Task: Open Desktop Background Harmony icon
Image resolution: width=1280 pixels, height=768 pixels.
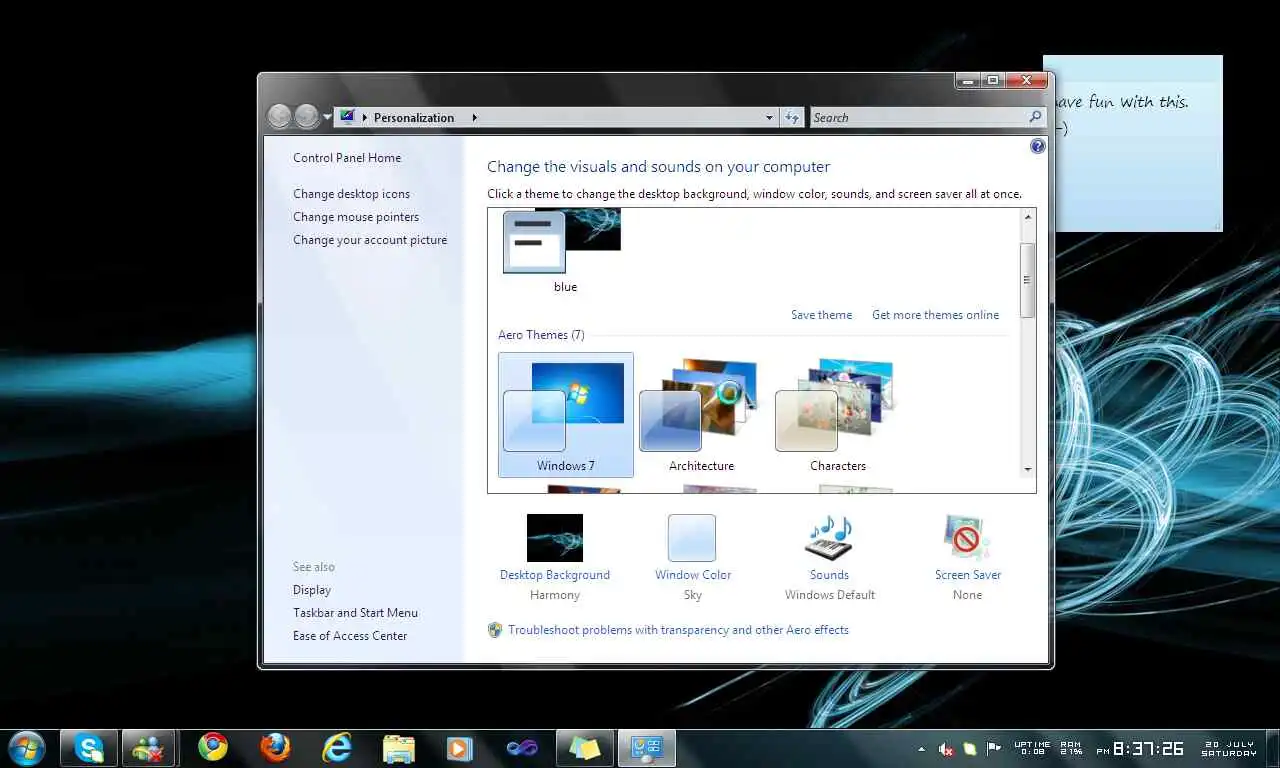Action: pos(555,538)
